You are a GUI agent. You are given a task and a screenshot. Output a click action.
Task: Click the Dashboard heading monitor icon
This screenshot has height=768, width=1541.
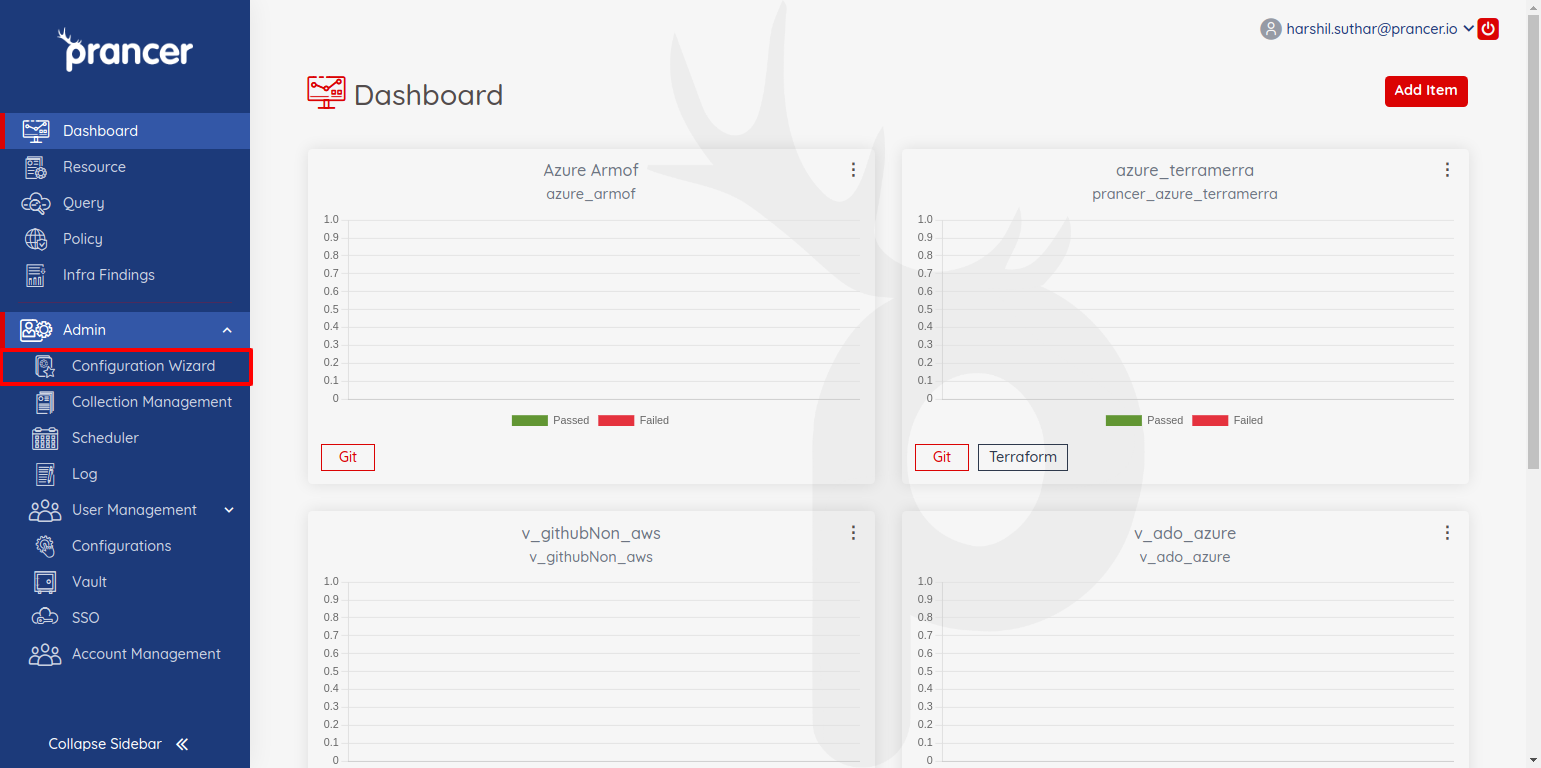326,92
